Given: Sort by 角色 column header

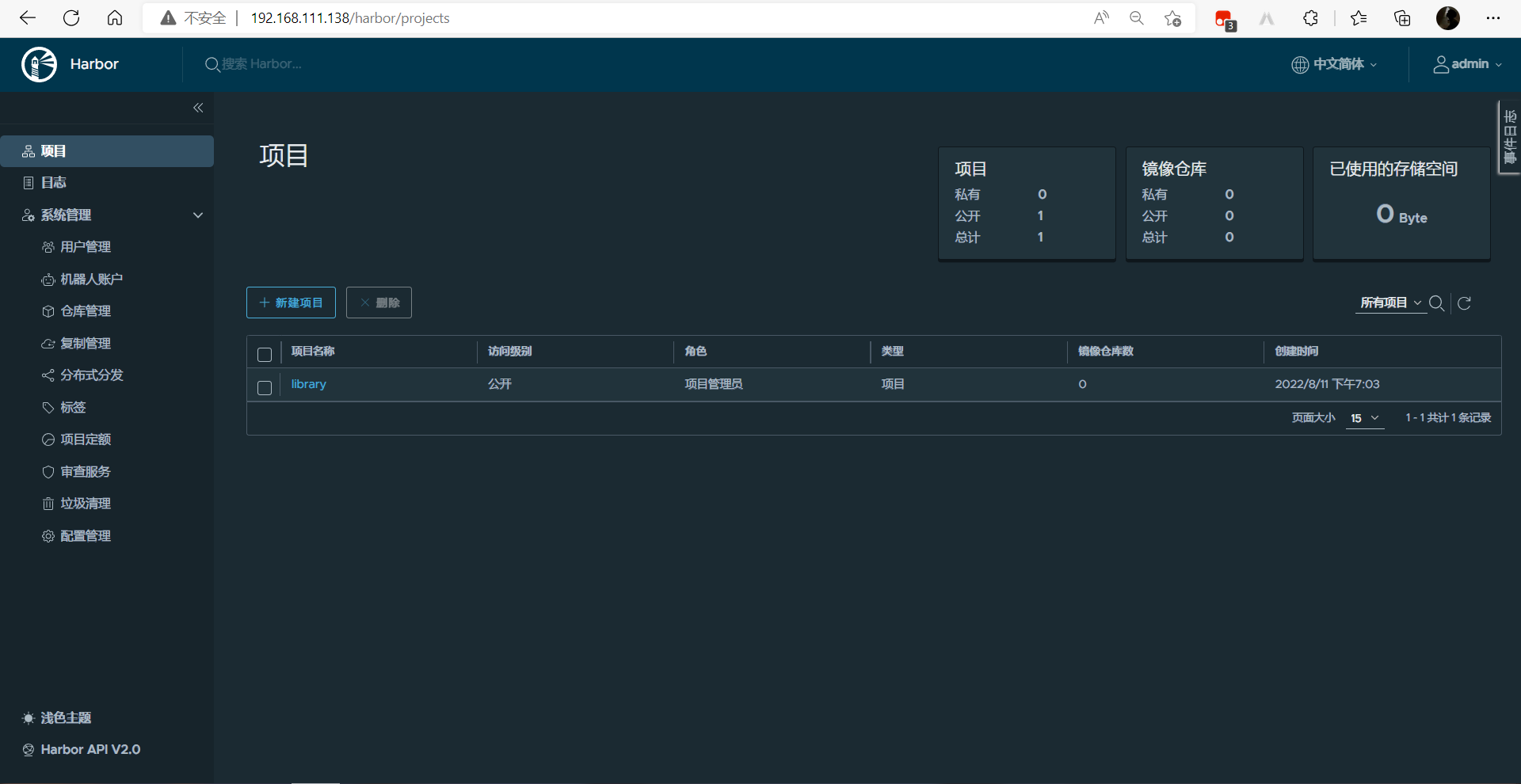Looking at the screenshot, I should (x=696, y=351).
